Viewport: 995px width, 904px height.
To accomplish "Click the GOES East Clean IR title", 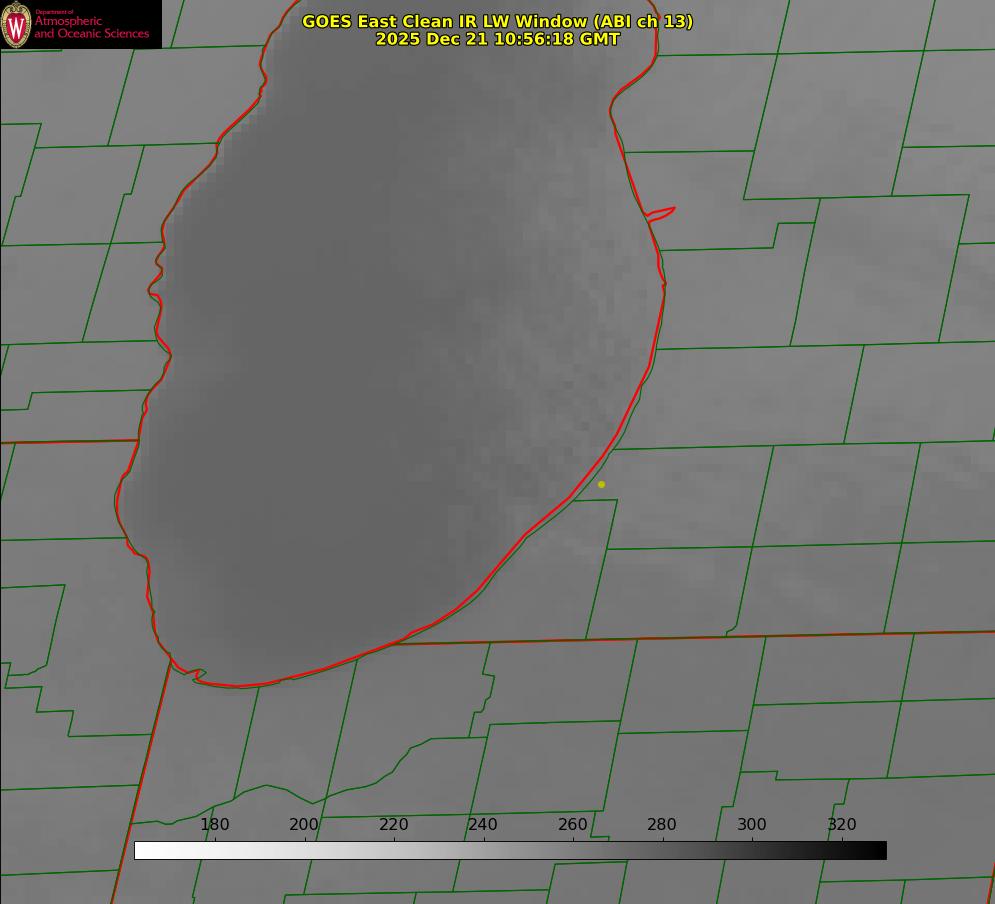I will (497, 21).
